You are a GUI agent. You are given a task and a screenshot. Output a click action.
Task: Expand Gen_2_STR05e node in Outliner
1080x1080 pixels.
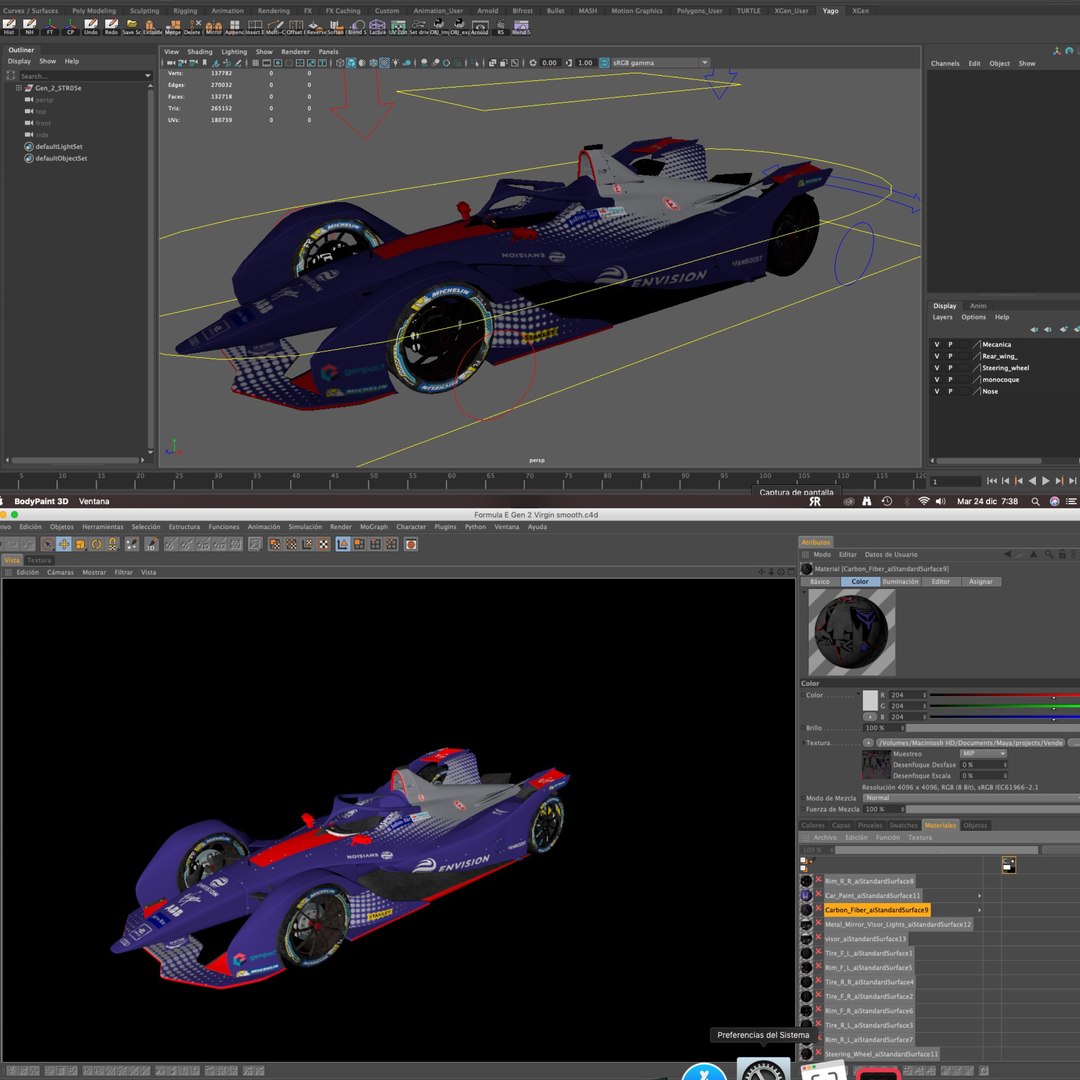pyautogui.click(x=19, y=88)
